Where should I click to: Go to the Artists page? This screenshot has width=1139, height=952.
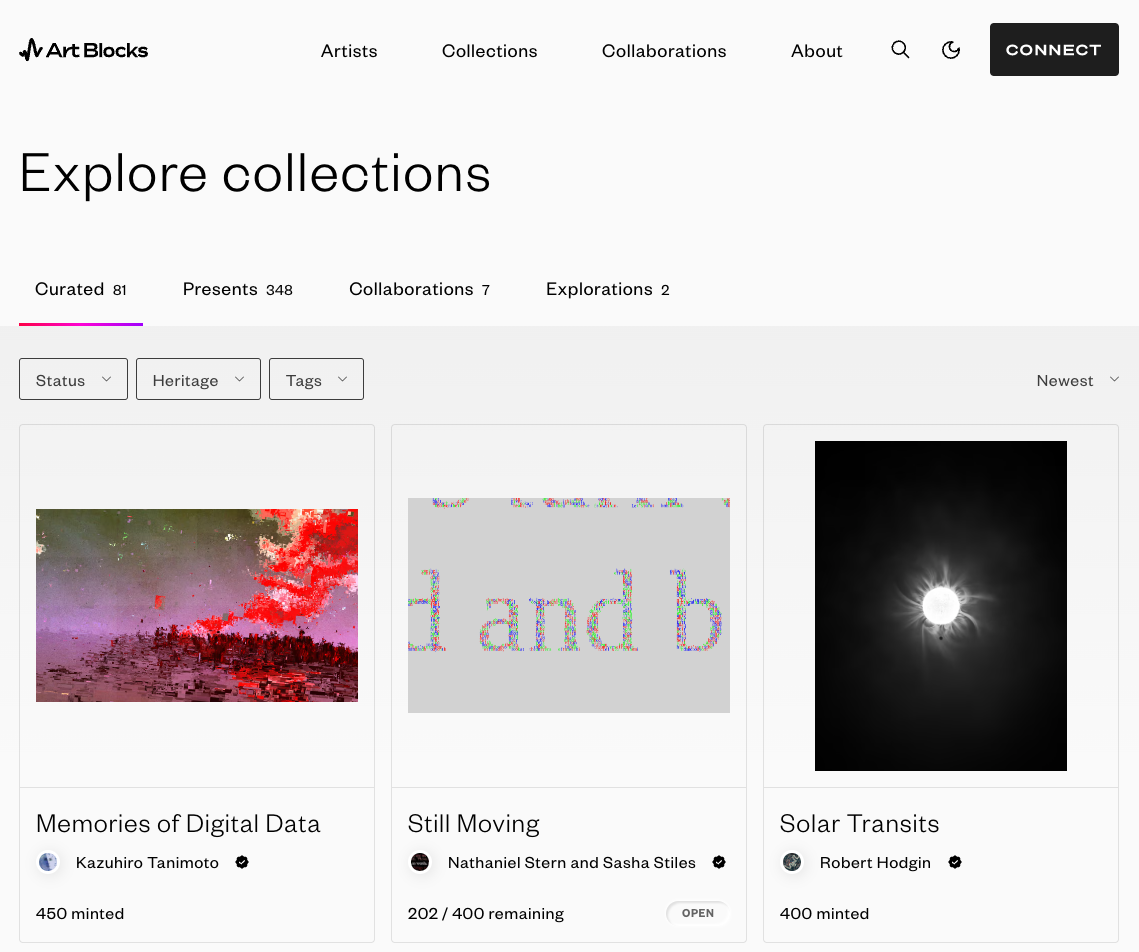349,51
